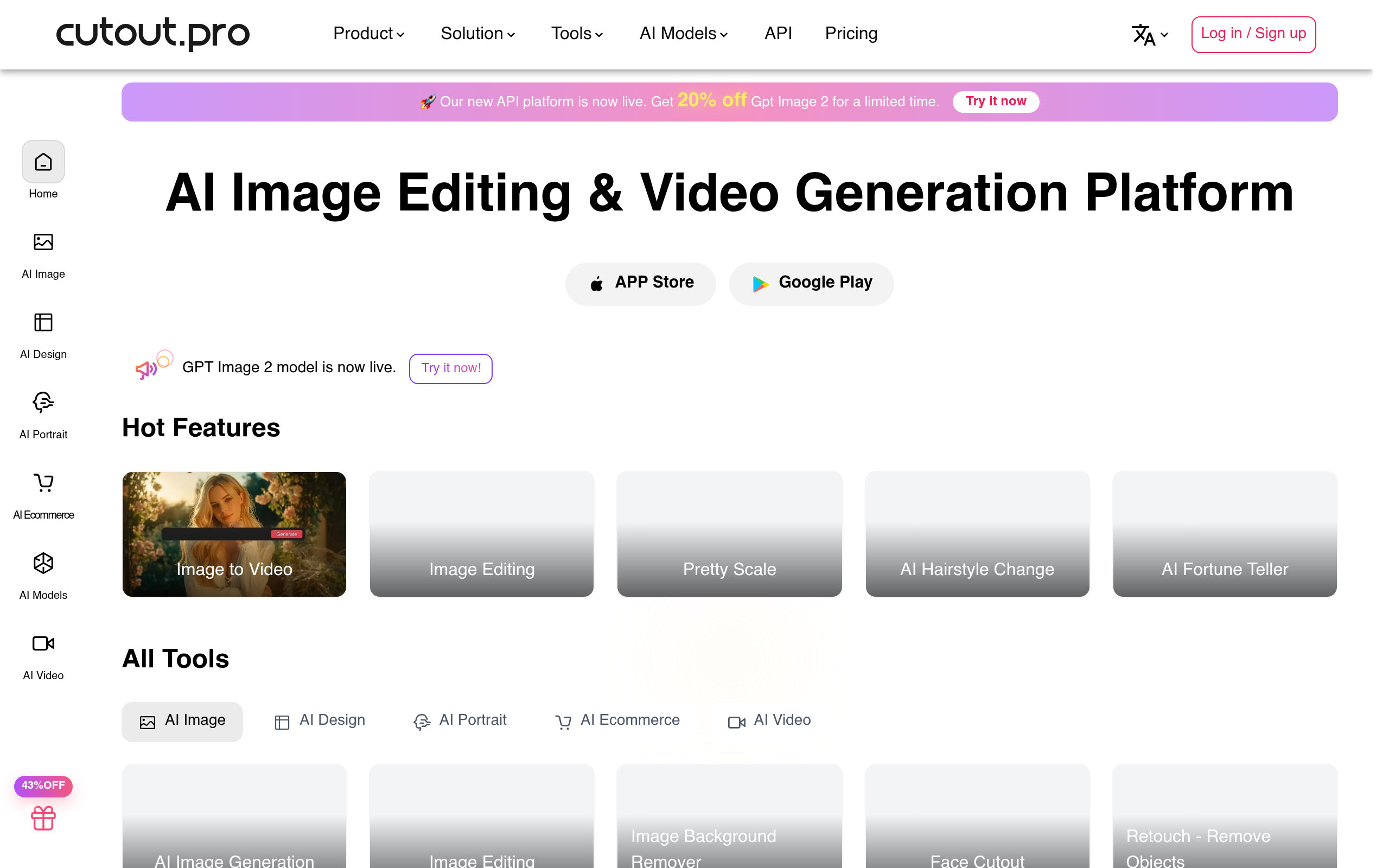This screenshot has width=1389, height=868.
Task: Click the All Tools heading
Action: click(x=176, y=659)
